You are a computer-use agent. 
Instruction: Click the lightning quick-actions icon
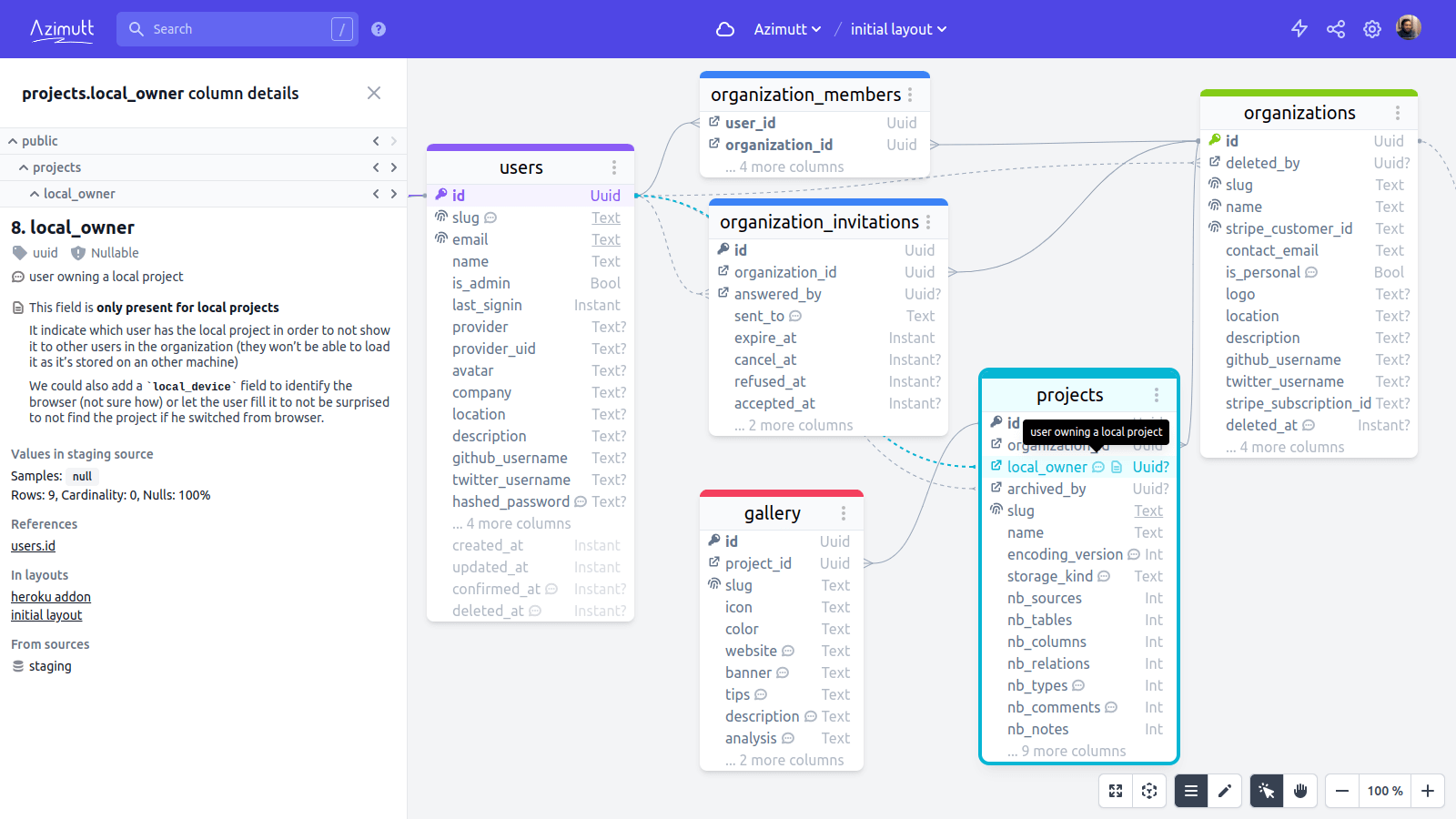coord(1299,28)
